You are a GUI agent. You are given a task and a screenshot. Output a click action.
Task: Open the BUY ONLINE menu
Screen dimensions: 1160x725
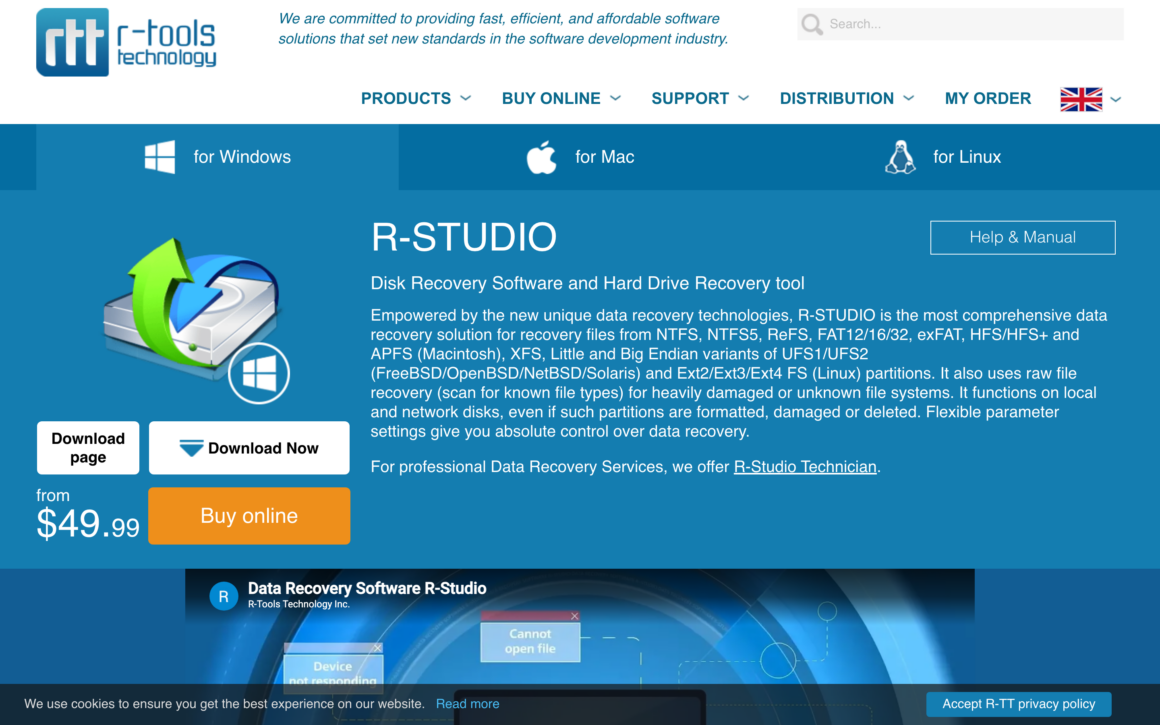click(551, 98)
